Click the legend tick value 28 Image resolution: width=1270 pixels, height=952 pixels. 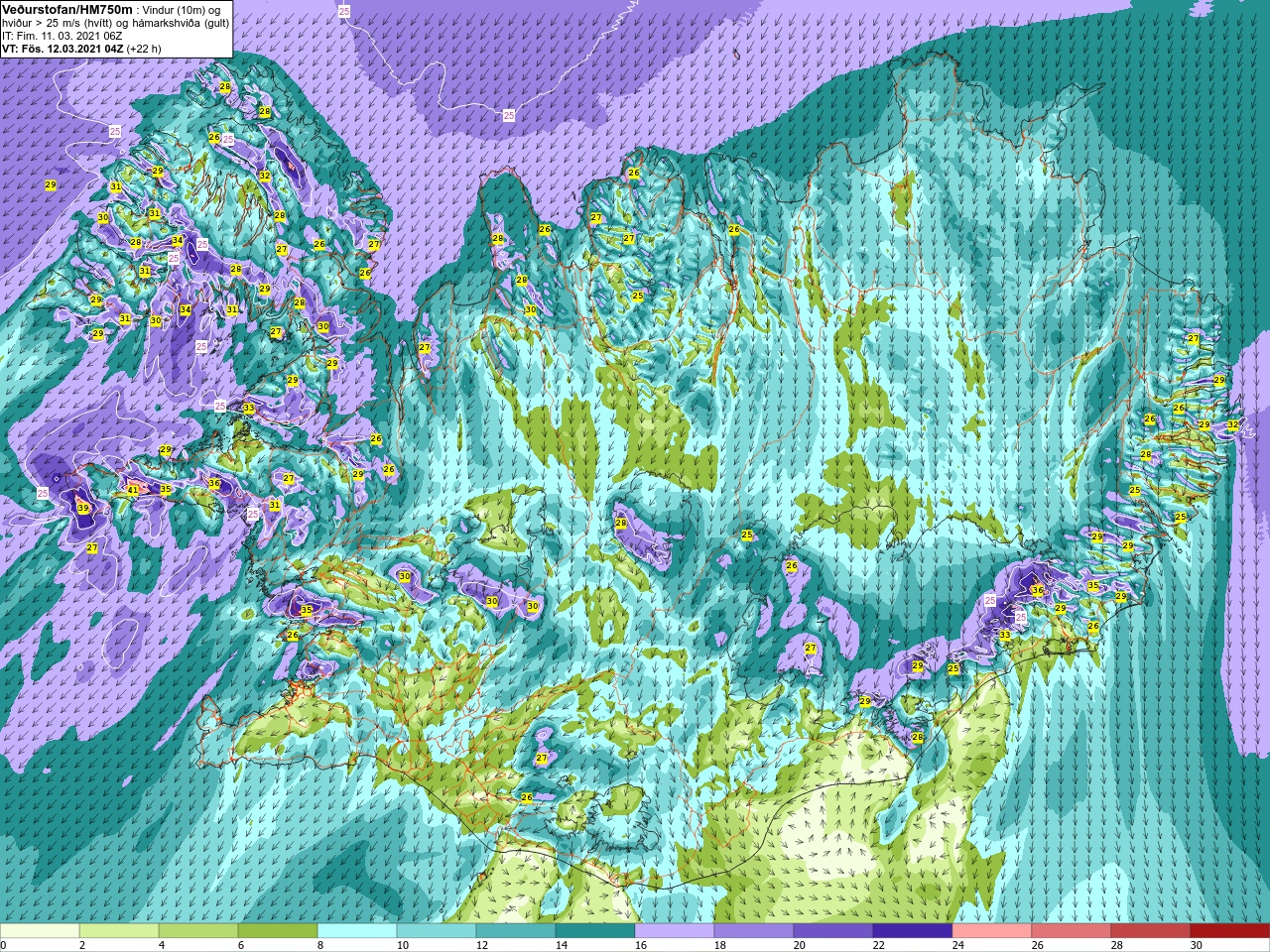tap(1117, 946)
